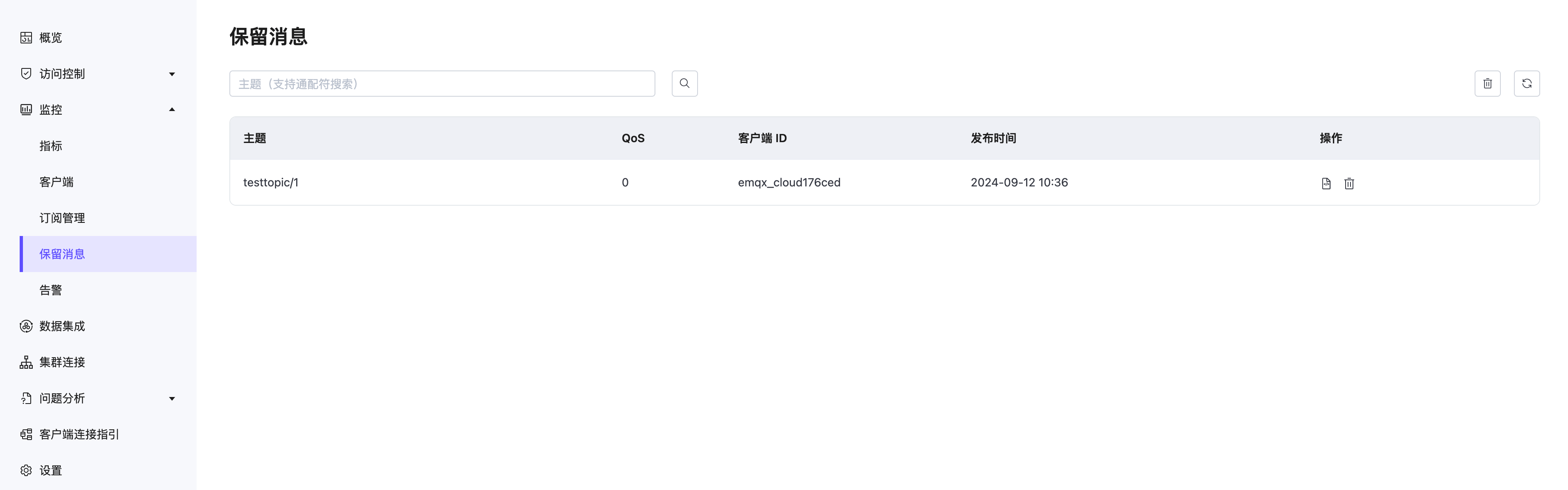The height and width of the screenshot is (490, 1568).
Task: Open the 概览 overview page
Action: tap(50, 38)
